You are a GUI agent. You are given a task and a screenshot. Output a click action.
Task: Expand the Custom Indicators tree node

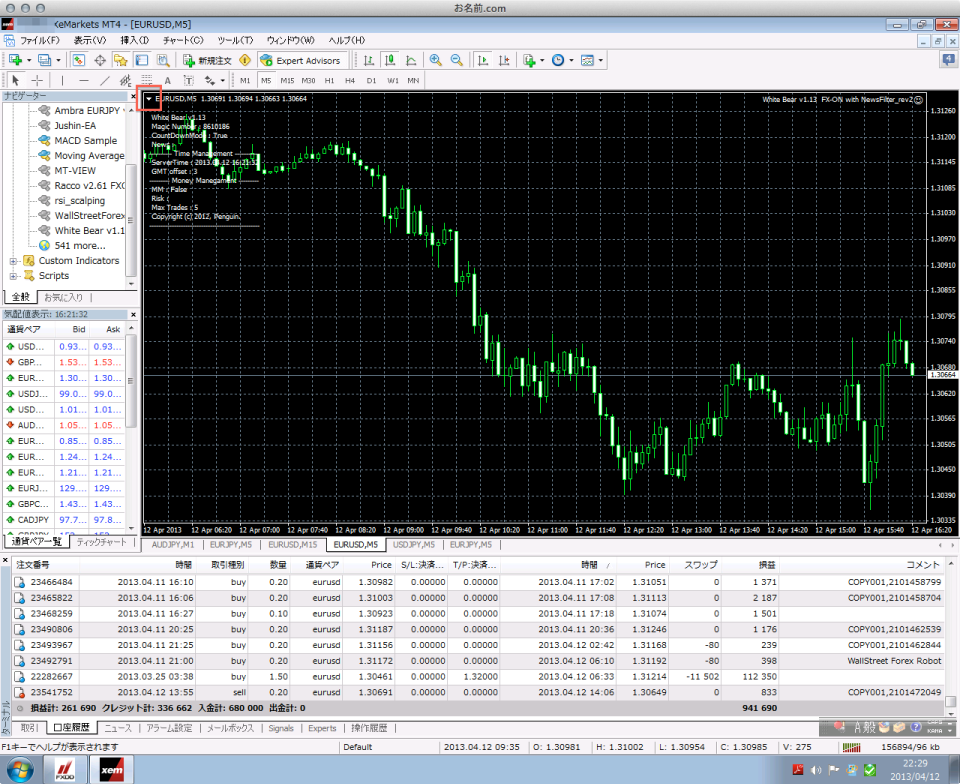[x=13, y=261]
